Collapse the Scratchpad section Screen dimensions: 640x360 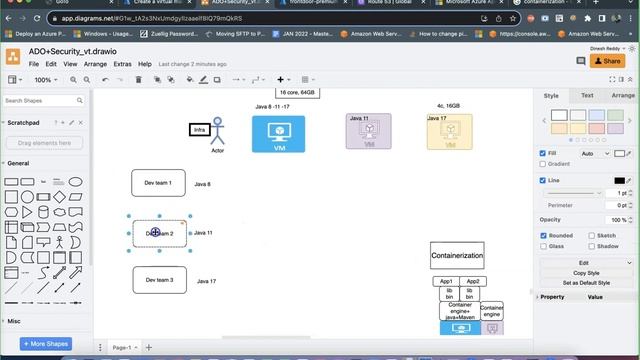point(23,122)
